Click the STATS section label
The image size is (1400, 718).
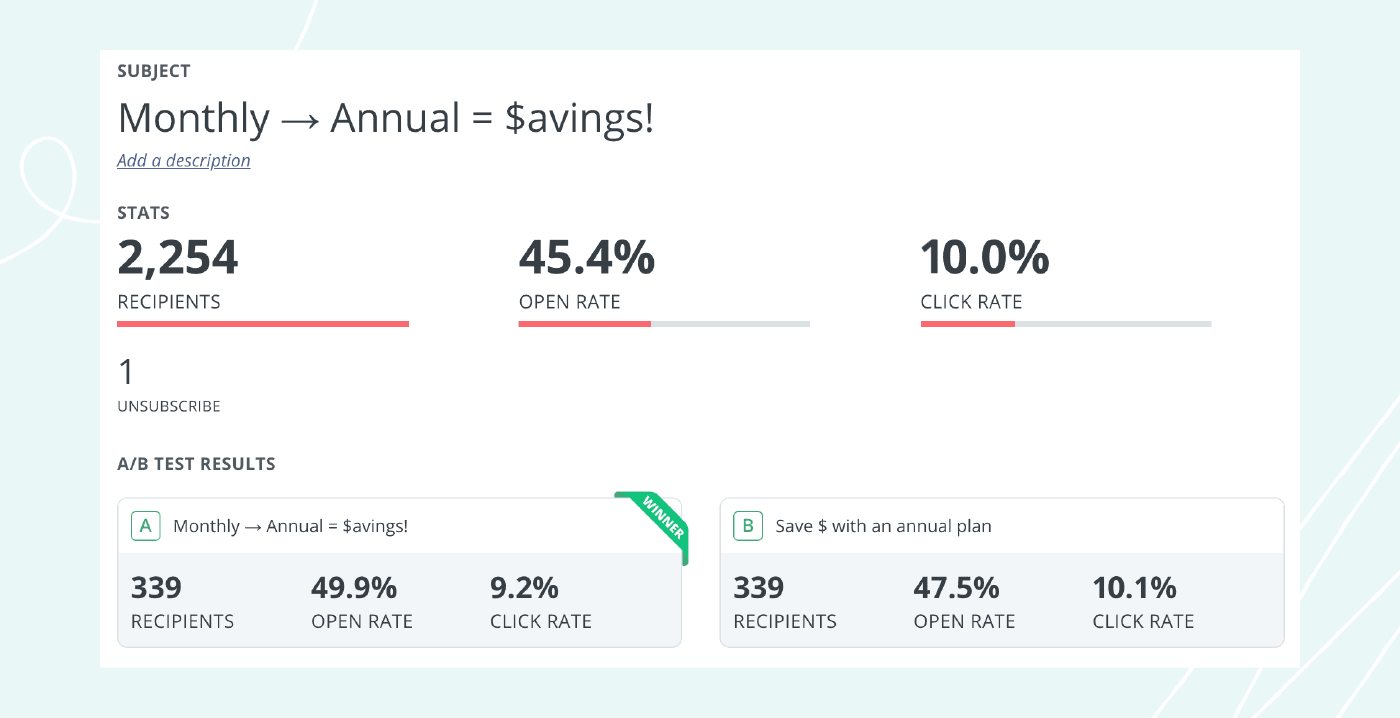pos(143,213)
